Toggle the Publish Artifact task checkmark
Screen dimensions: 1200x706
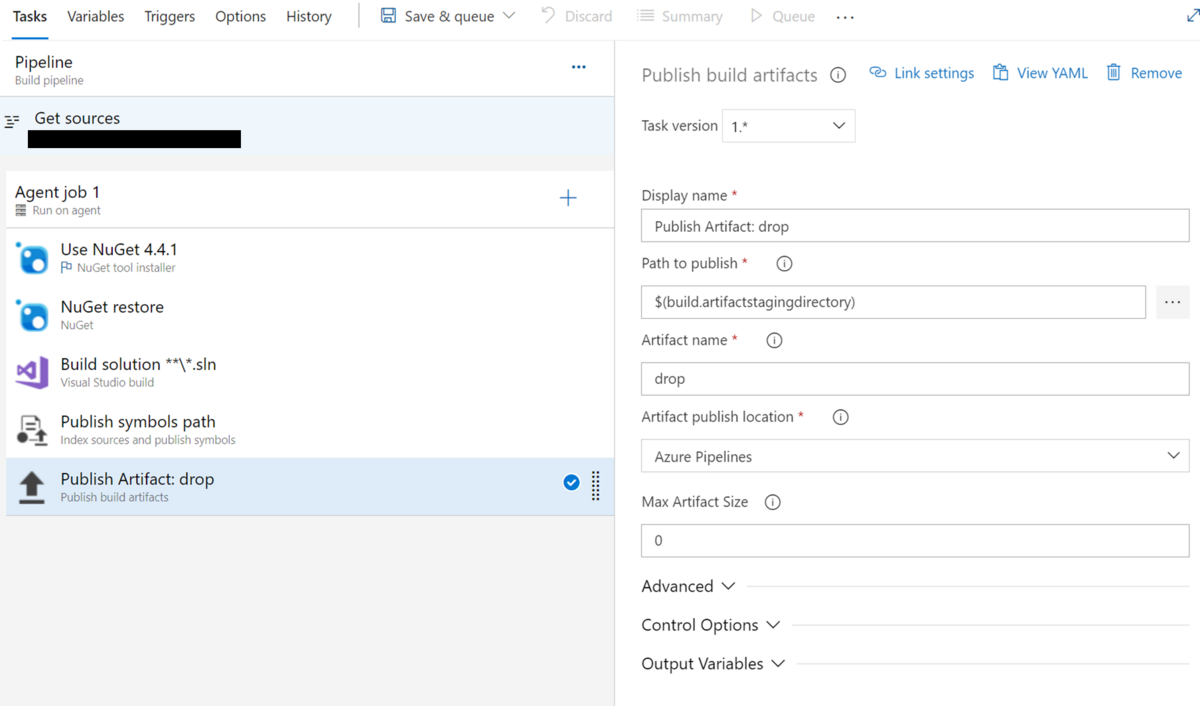pos(571,482)
